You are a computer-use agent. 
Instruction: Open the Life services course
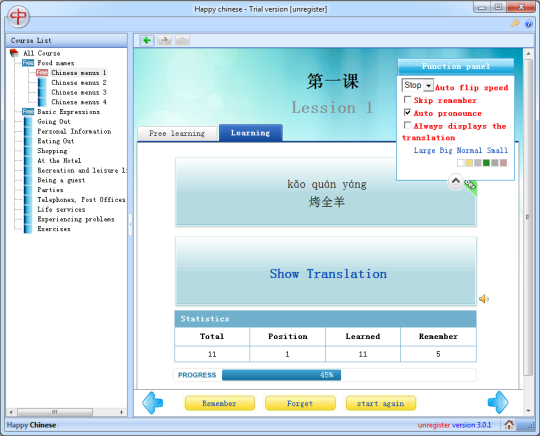pos(61,209)
